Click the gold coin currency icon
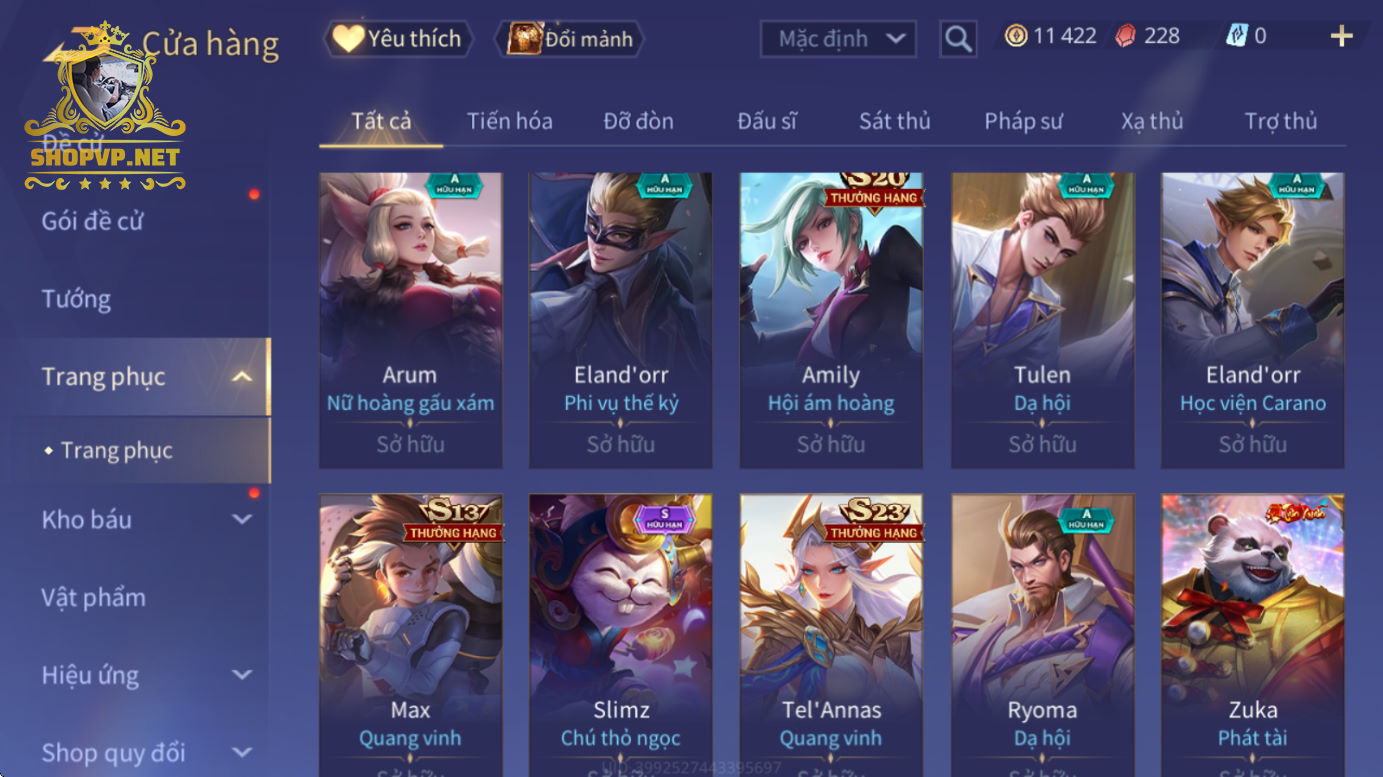 click(1016, 36)
